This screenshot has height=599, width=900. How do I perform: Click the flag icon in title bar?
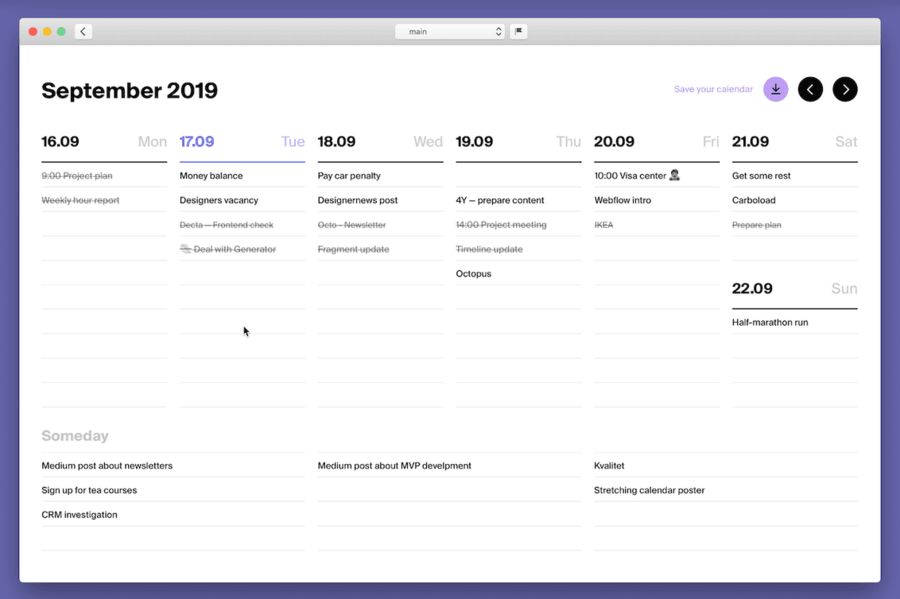click(x=518, y=32)
